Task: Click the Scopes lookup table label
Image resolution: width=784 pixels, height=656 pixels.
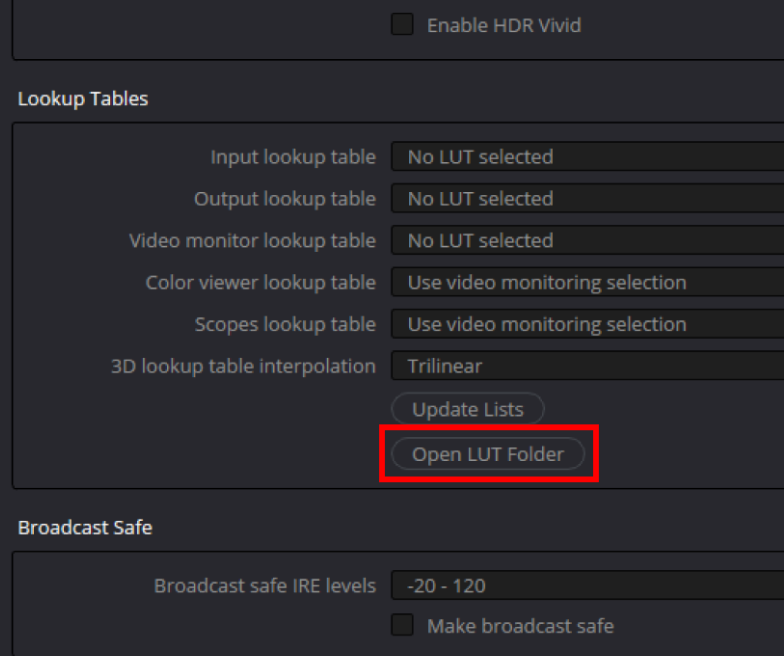Action: tap(285, 325)
